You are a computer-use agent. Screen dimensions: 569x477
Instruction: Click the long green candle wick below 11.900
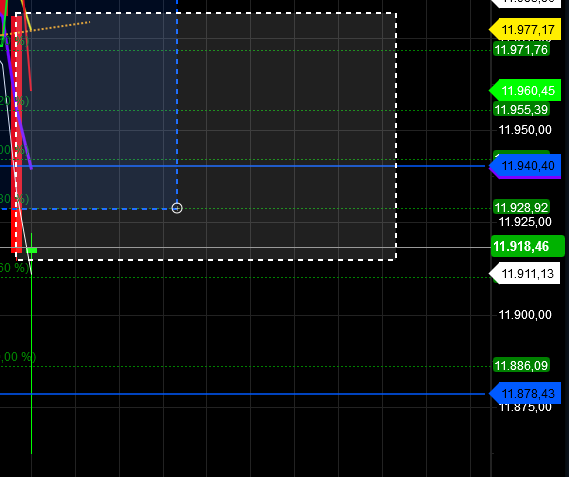tap(32, 385)
